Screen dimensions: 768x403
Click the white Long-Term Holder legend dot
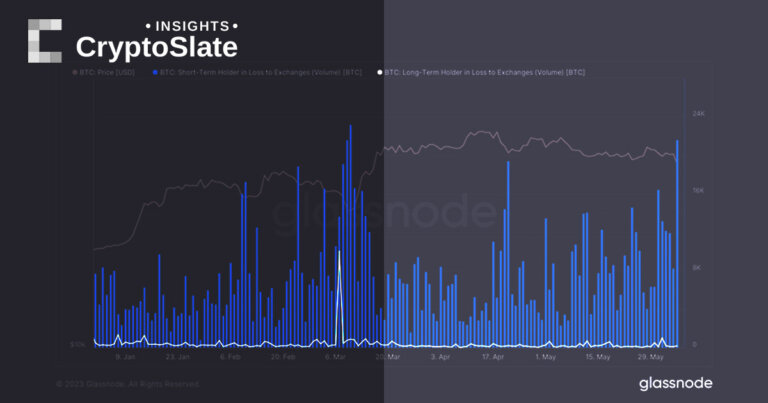point(379,73)
